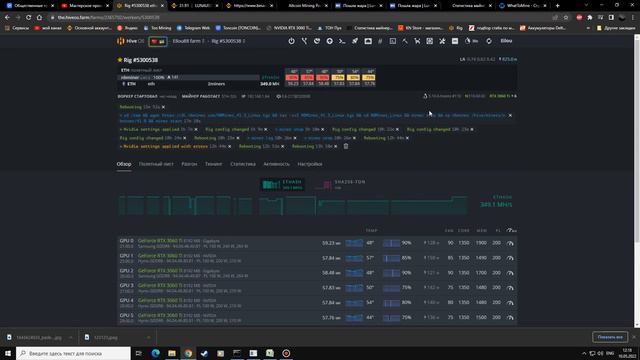Click the Hive OS logo

pos(131,41)
